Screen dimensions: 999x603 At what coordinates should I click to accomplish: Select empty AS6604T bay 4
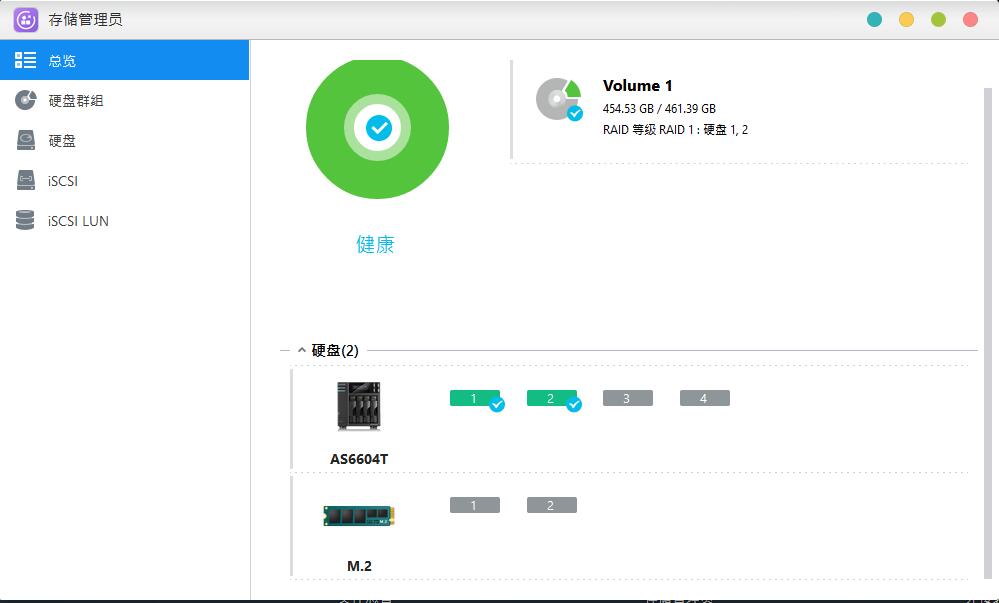705,398
